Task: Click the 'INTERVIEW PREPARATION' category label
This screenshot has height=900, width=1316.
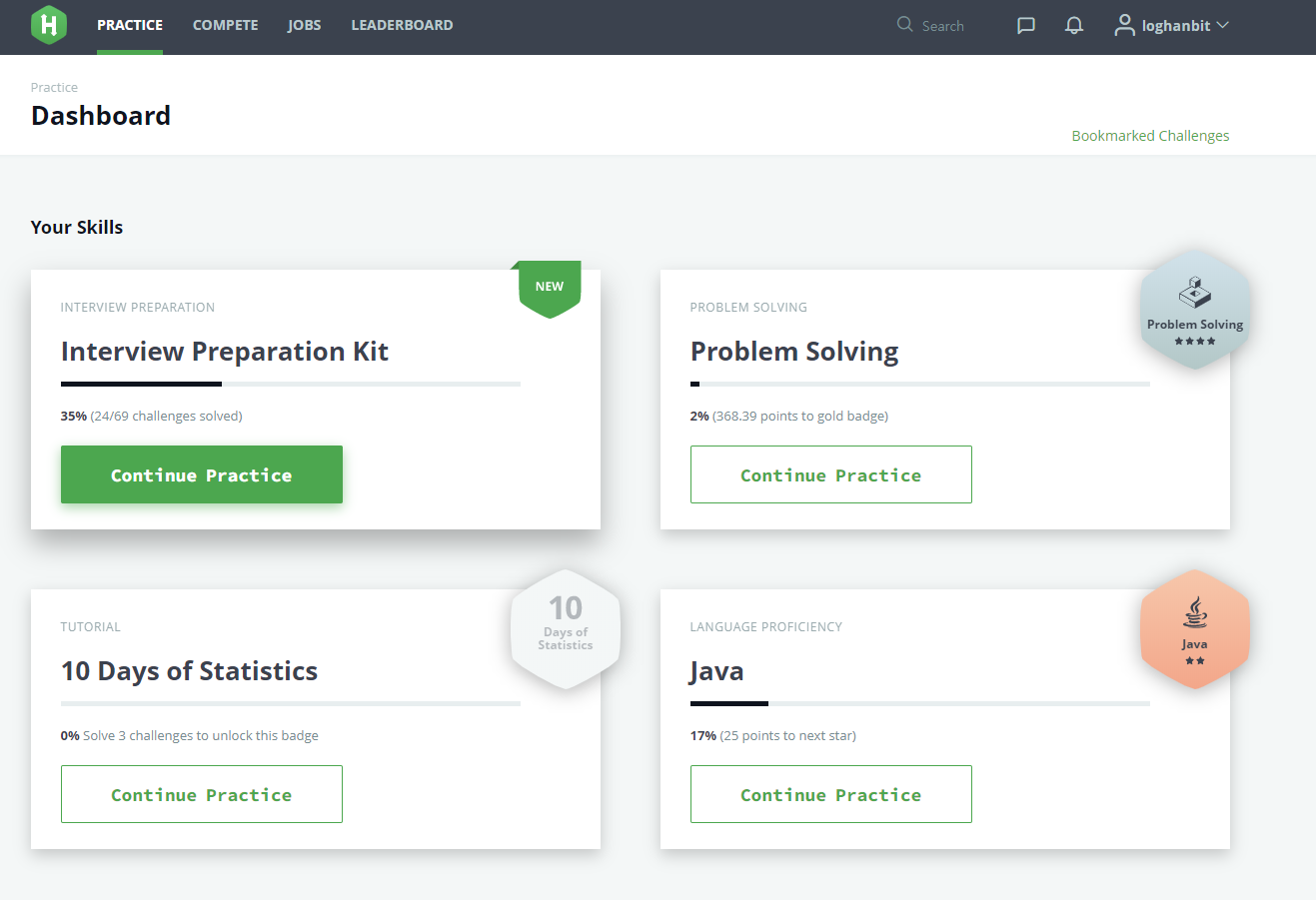Action: 138,307
